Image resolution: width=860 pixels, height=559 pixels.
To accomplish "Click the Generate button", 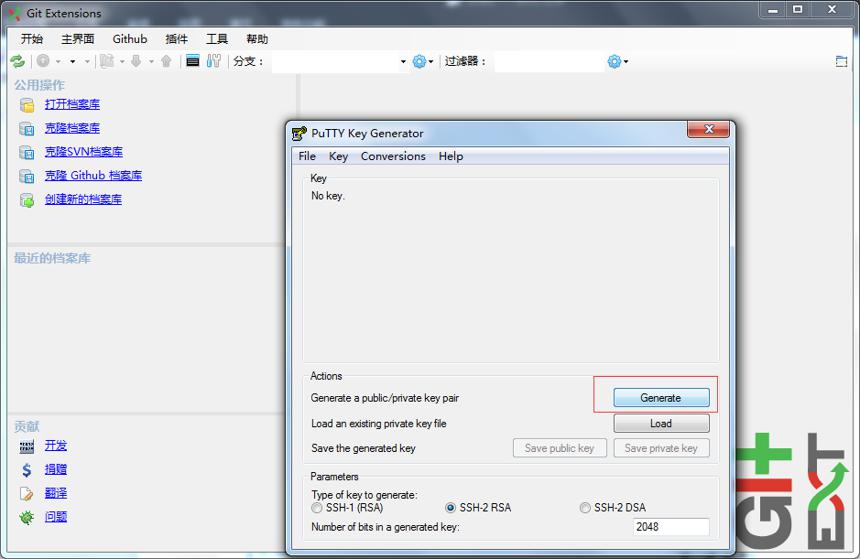I will tap(661, 398).
